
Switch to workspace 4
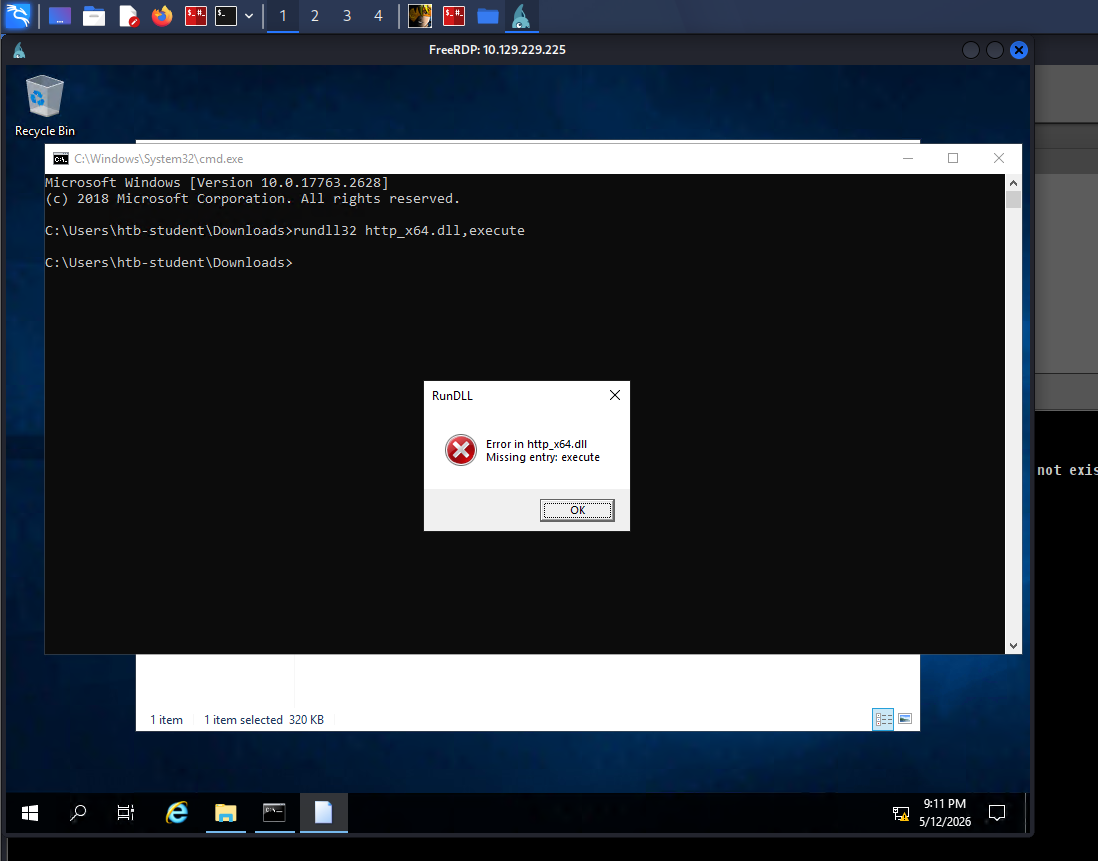click(378, 16)
